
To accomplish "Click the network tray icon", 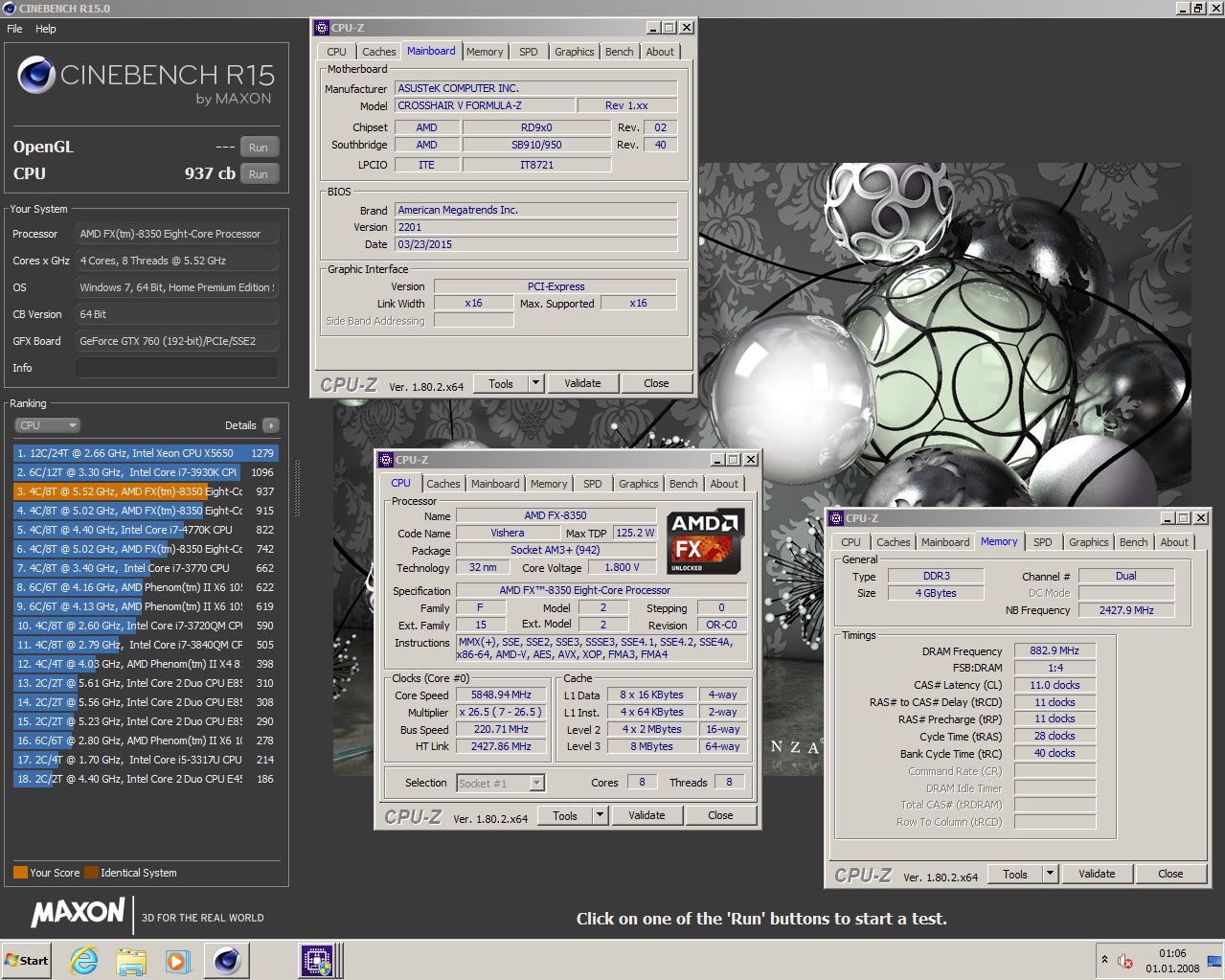I will 1214,961.
